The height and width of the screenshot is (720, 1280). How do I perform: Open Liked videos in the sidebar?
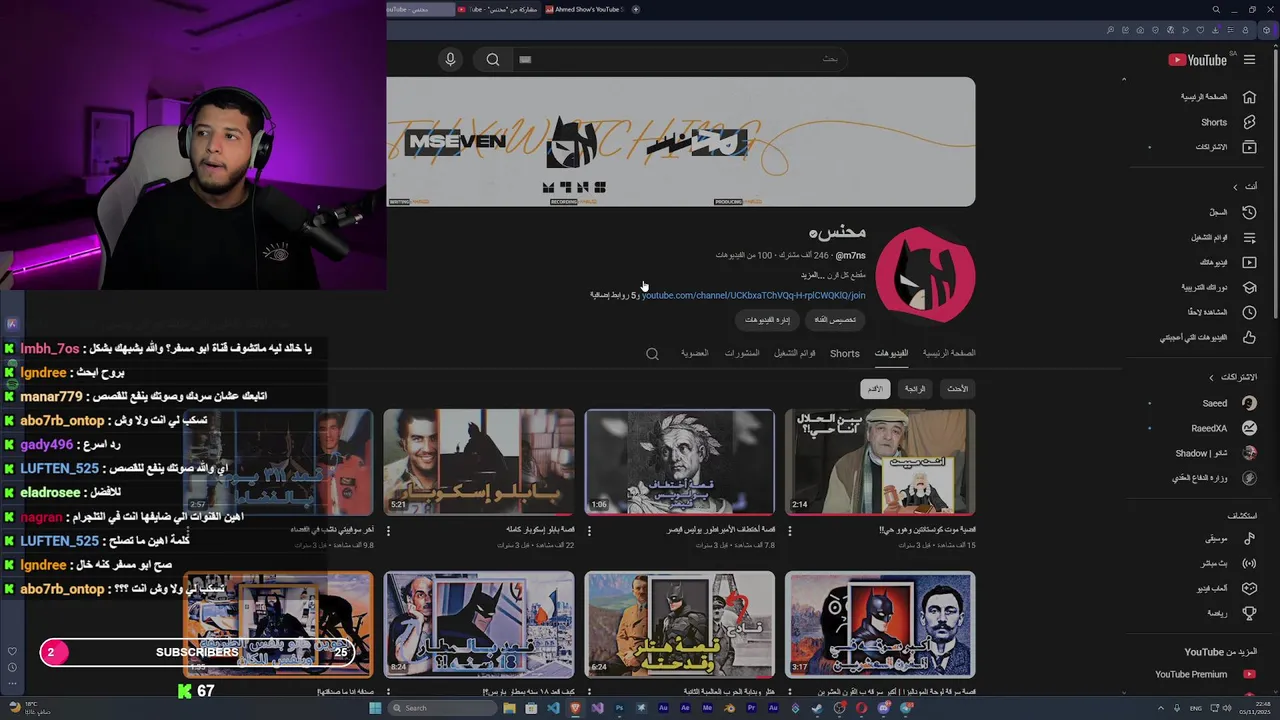click(x=1207, y=338)
